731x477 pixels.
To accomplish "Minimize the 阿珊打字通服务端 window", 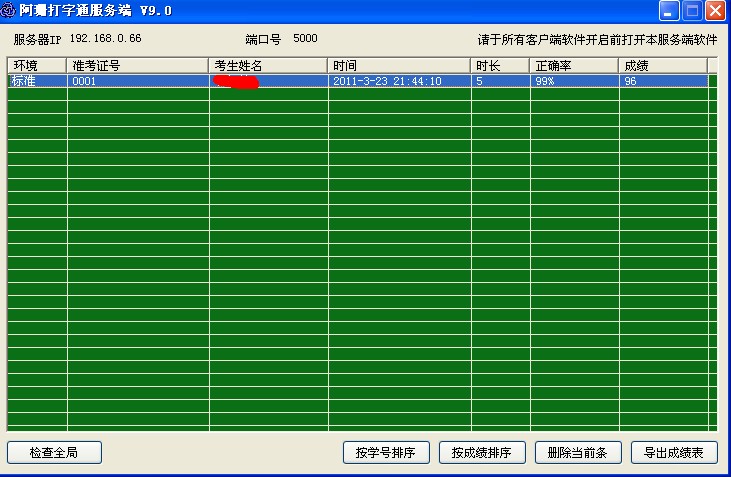I will (x=669, y=11).
